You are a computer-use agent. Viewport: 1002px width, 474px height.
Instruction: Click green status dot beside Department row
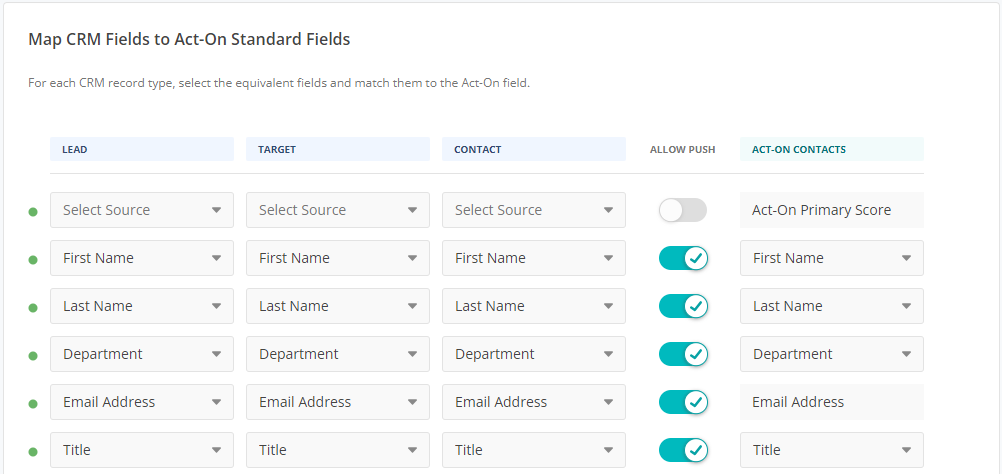click(33, 356)
